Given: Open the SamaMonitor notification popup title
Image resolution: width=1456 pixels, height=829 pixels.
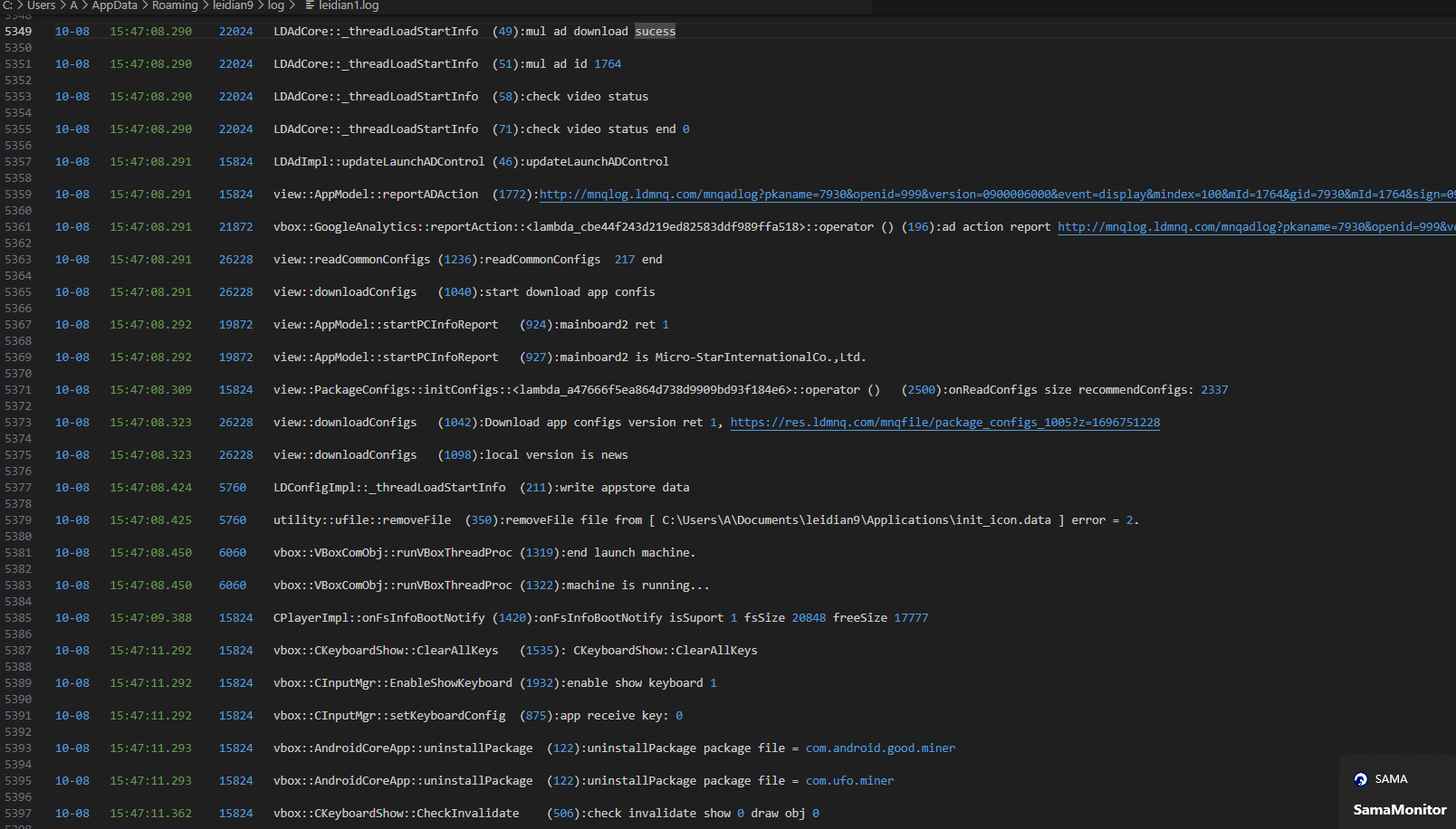Looking at the screenshot, I should 1399,810.
